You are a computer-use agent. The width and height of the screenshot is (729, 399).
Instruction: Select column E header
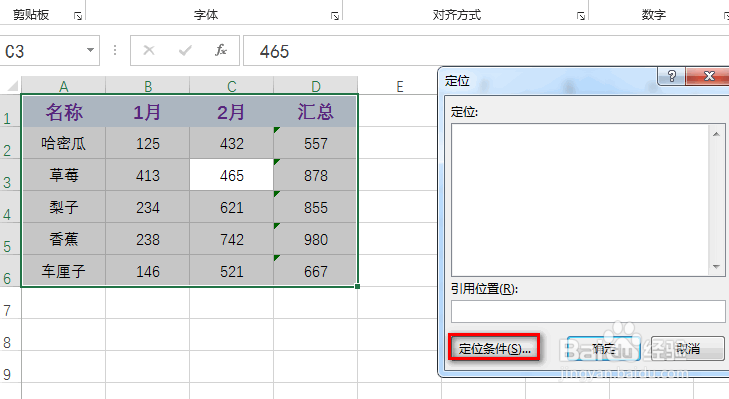coord(399,86)
